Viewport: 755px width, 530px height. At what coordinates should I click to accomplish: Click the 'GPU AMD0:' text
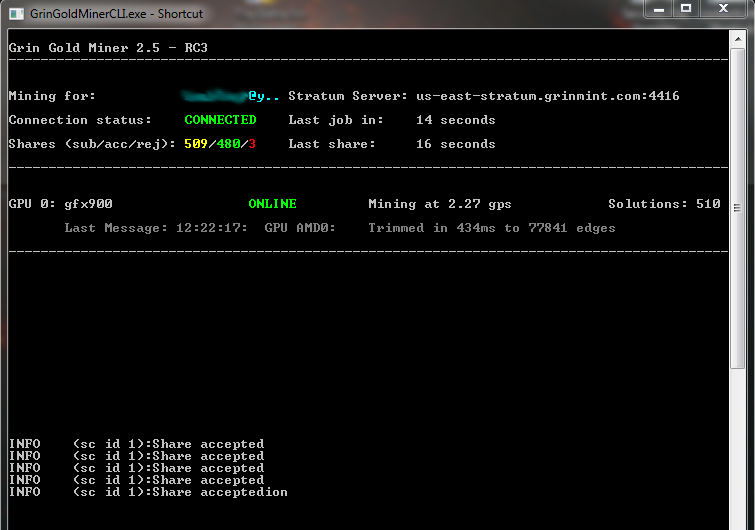(300, 228)
